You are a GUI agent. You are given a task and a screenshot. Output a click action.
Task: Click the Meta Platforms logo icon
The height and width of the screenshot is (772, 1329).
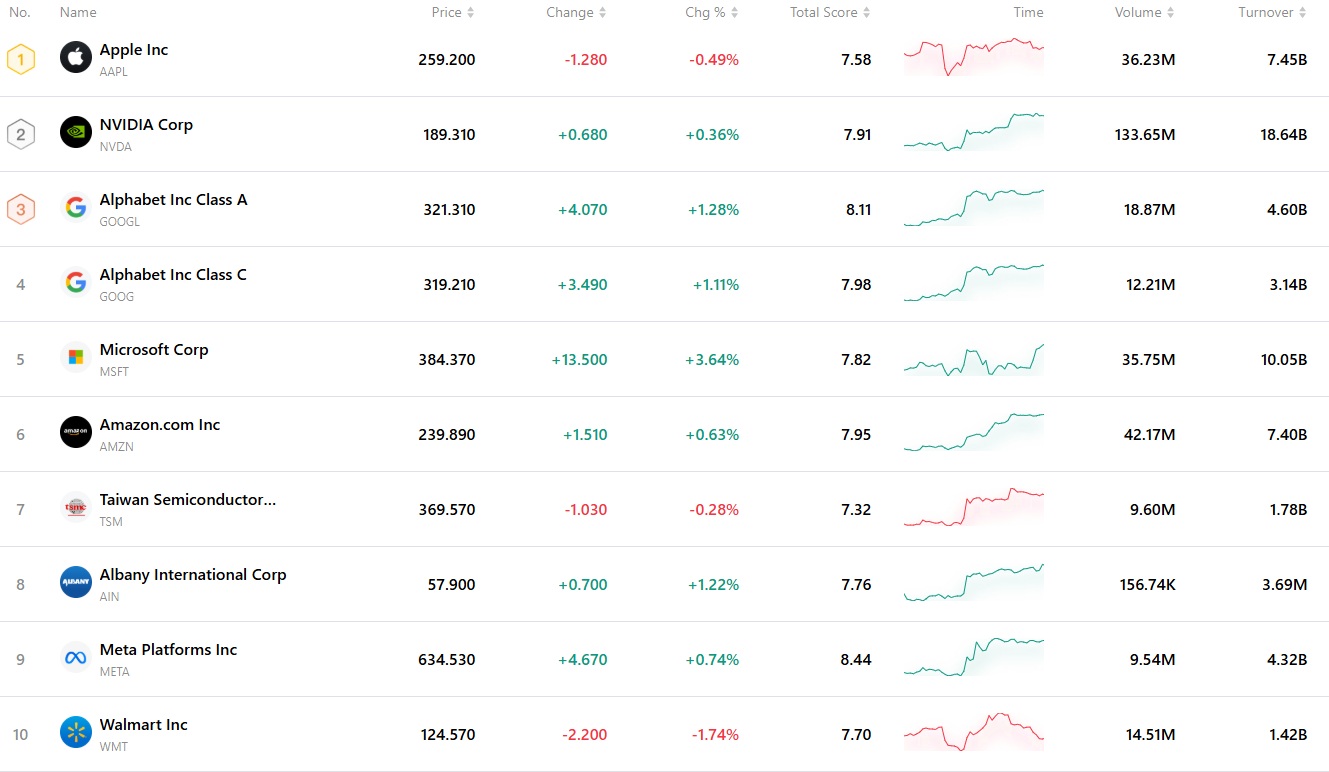(x=76, y=658)
